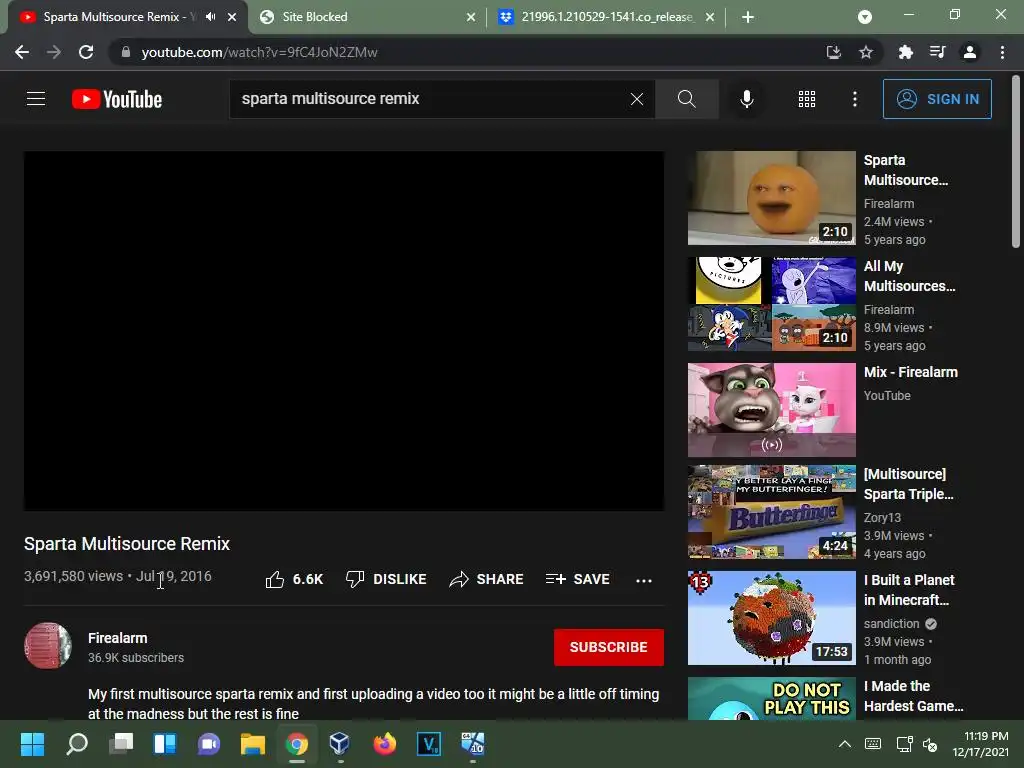
Task: Bookmark this page with star
Action: [x=866, y=52]
